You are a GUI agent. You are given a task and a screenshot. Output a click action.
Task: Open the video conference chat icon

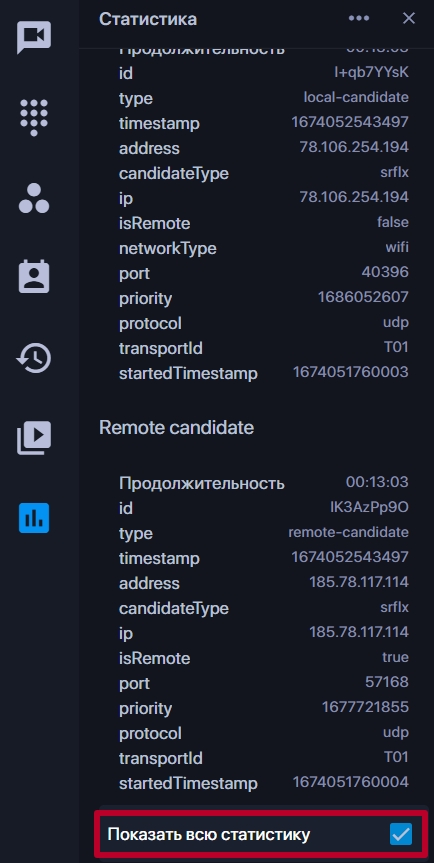(x=34, y=37)
